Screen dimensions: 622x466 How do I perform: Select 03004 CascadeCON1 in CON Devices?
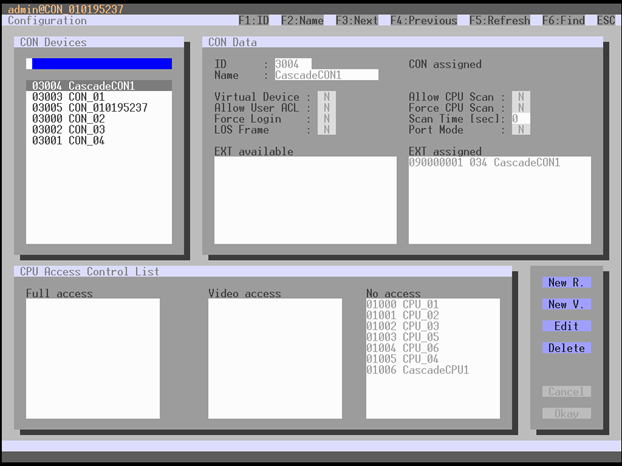click(99, 85)
